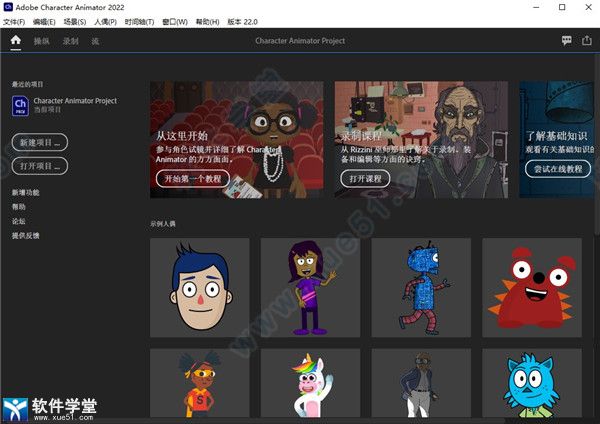
Task: Open recent Character Animator Project entry
Action: tap(64, 105)
